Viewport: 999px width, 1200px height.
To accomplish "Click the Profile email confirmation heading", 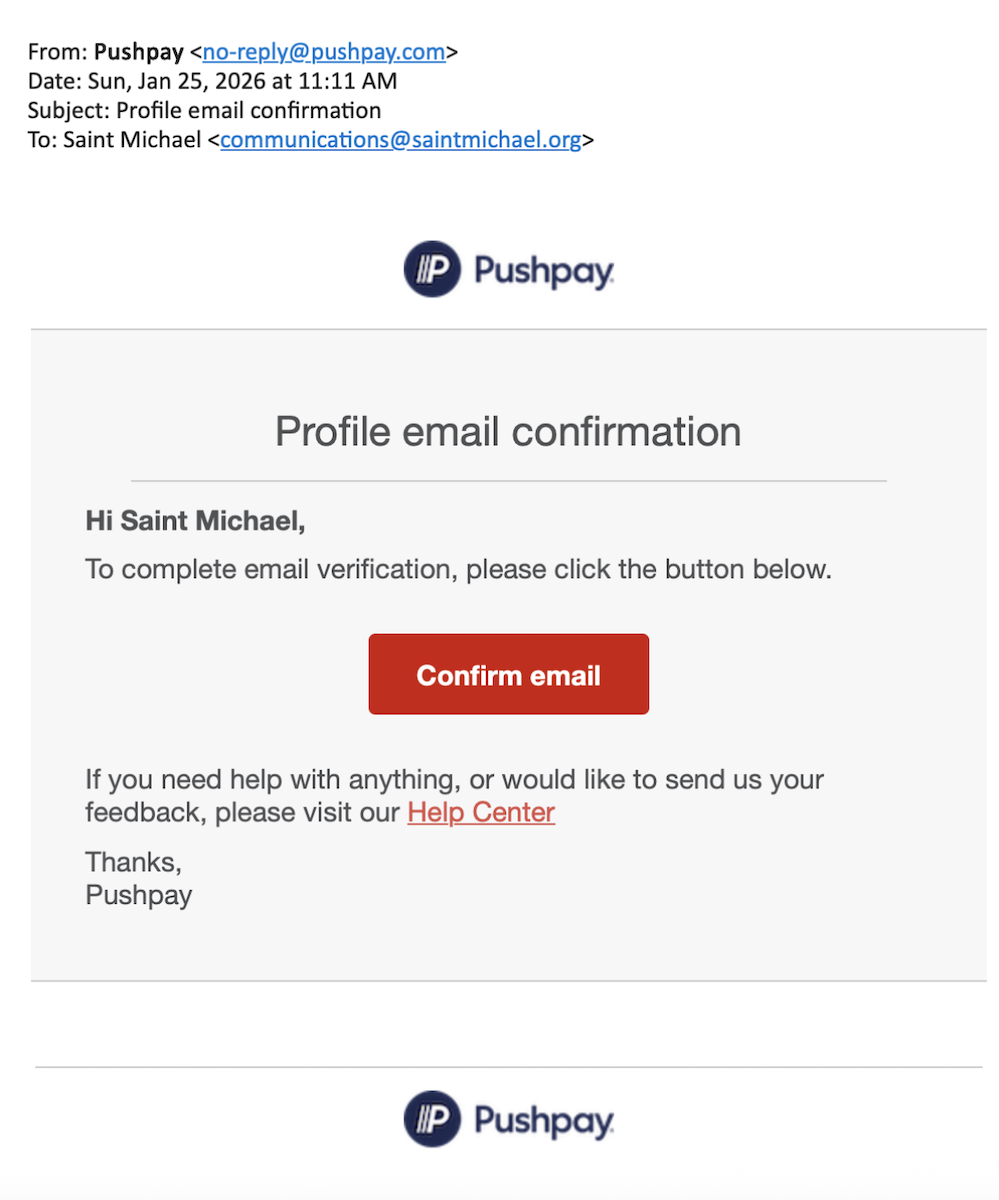I will 508,432.
